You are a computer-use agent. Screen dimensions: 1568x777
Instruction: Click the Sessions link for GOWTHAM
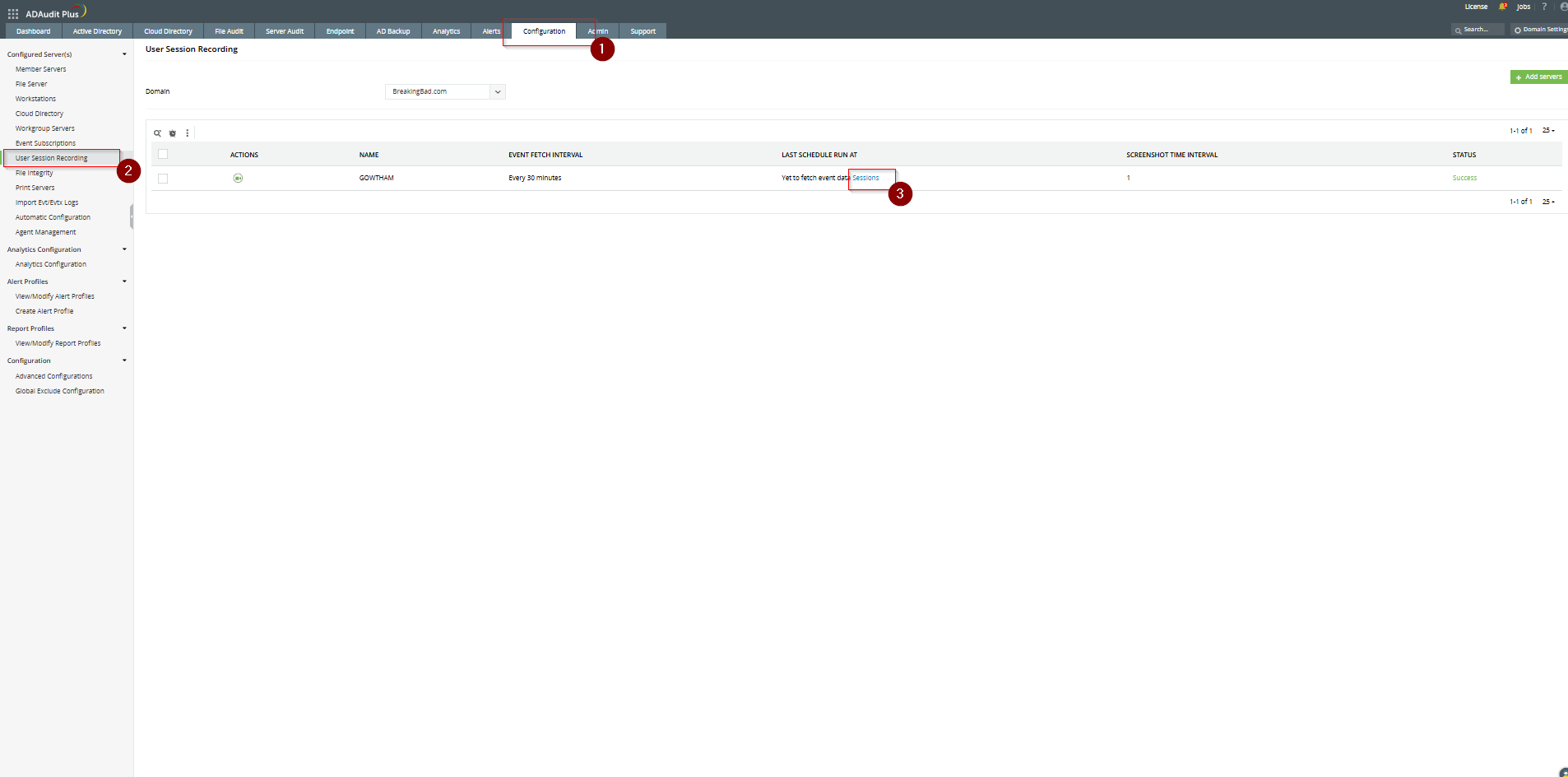[865, 178]
